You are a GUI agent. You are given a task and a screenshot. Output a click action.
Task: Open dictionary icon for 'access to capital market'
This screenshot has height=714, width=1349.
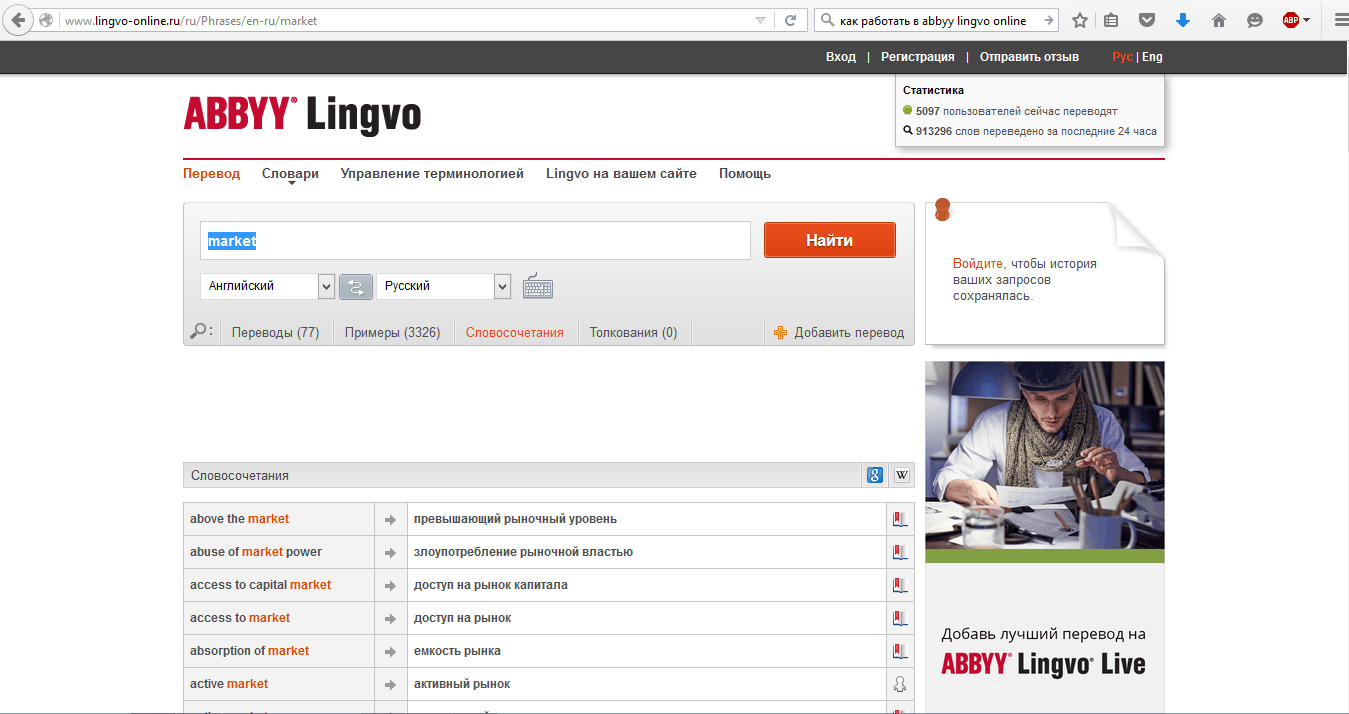tap(900, 585)
